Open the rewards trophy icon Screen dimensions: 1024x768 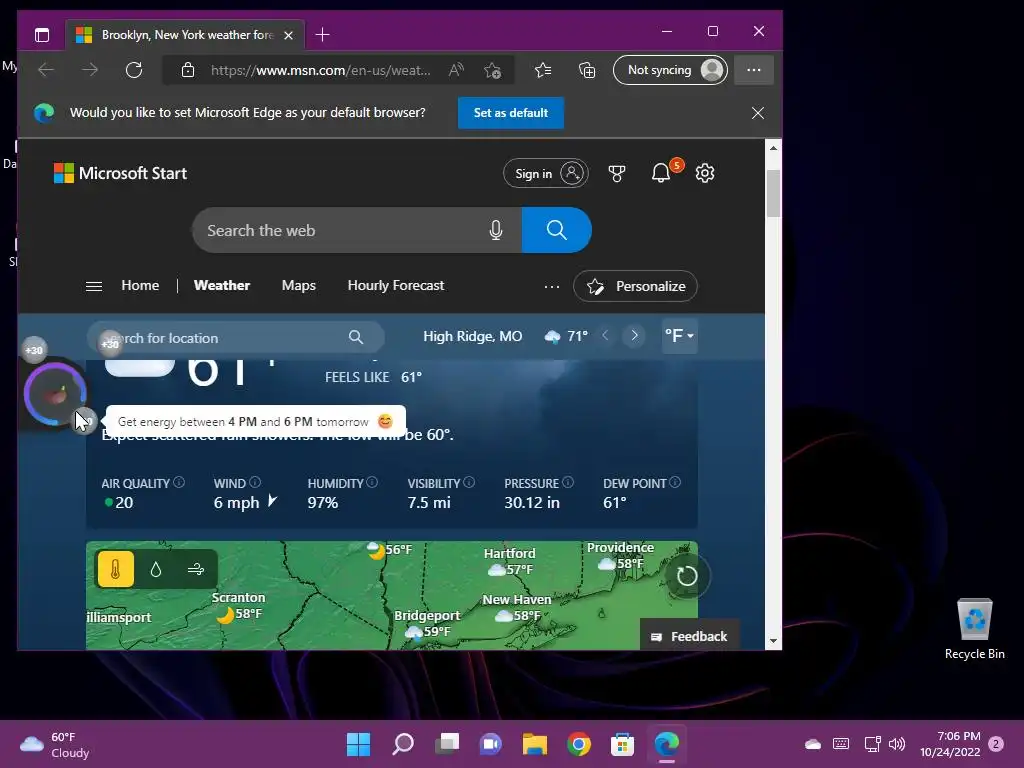coord(616,173)
